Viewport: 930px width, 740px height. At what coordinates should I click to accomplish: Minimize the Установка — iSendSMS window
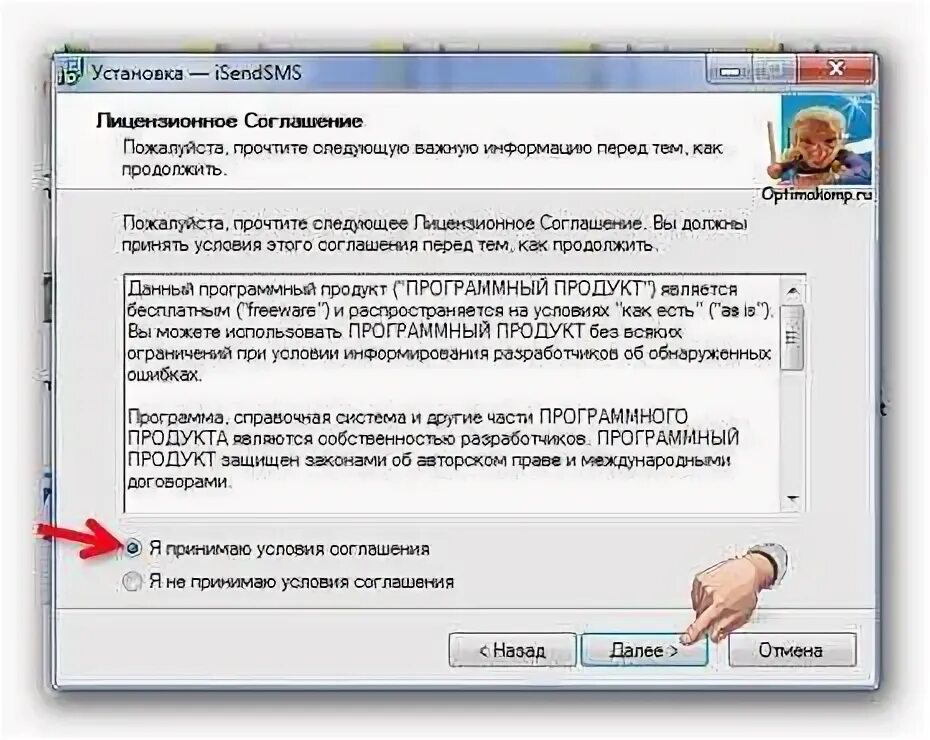coord(729,71)
